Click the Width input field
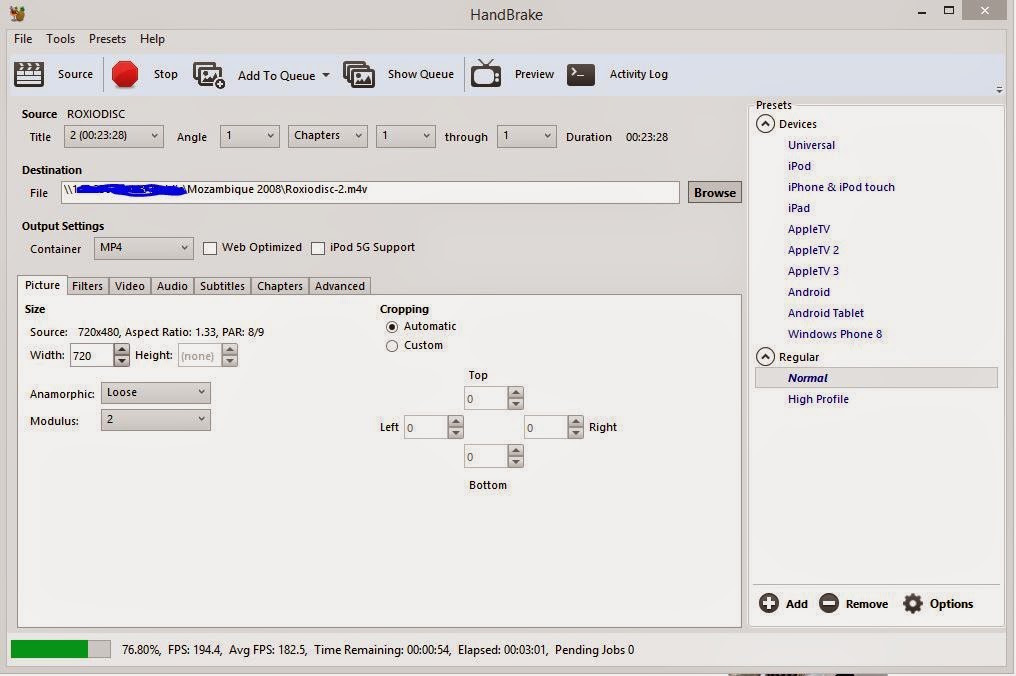Image resolution: width=1016 pixels, height=676 pixels. point(91,355)
